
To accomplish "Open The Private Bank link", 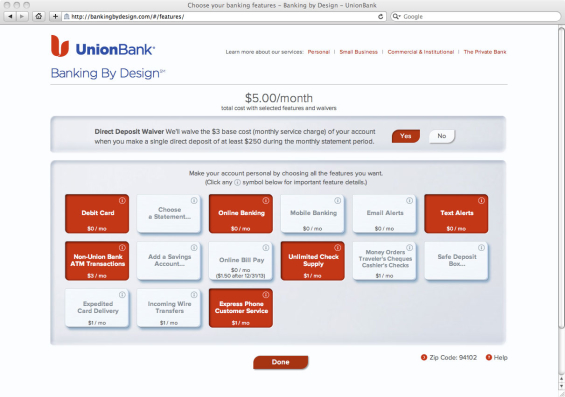I will tap(485, 52).
